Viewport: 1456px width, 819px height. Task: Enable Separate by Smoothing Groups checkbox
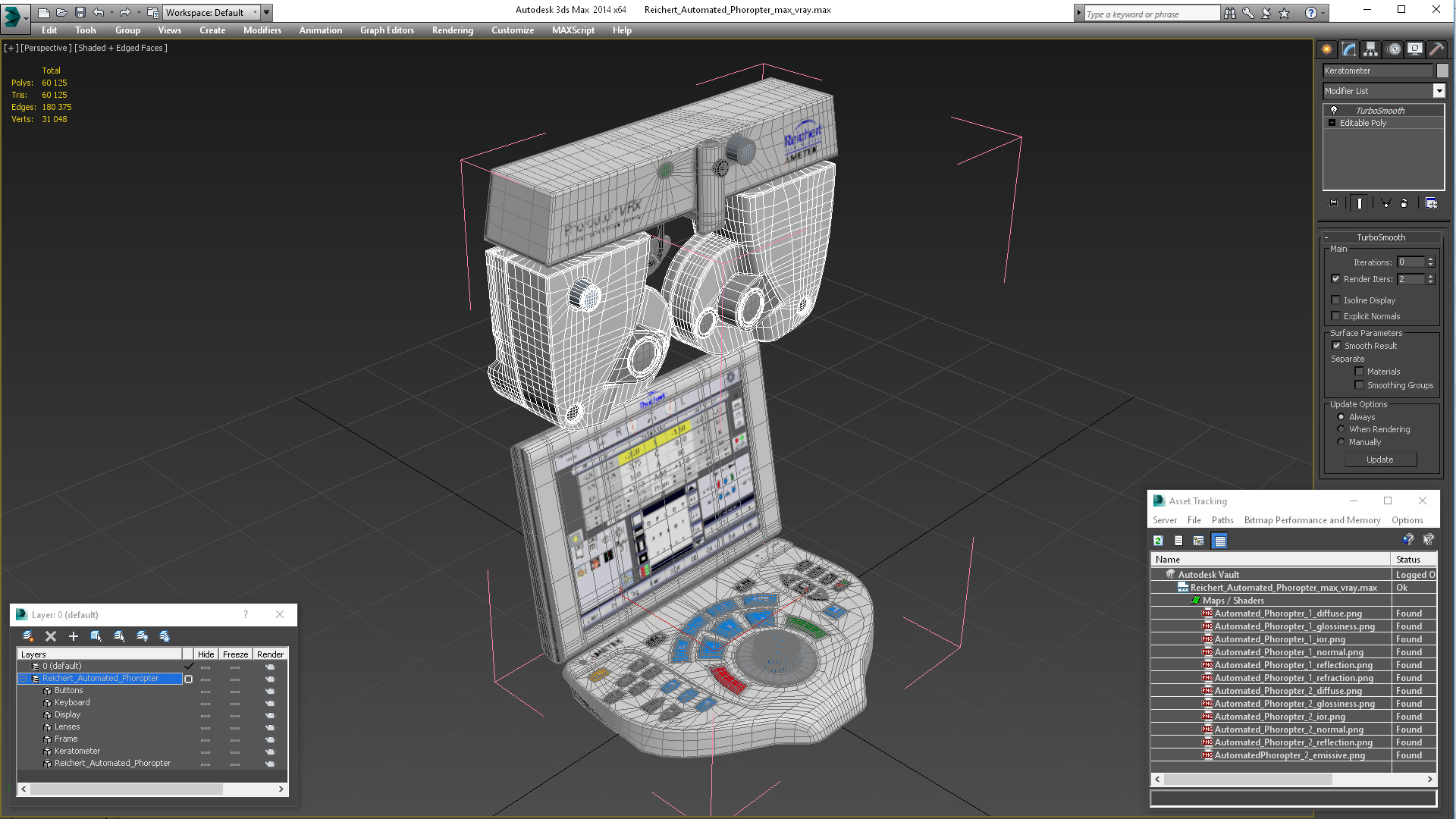pos(1360,385)
